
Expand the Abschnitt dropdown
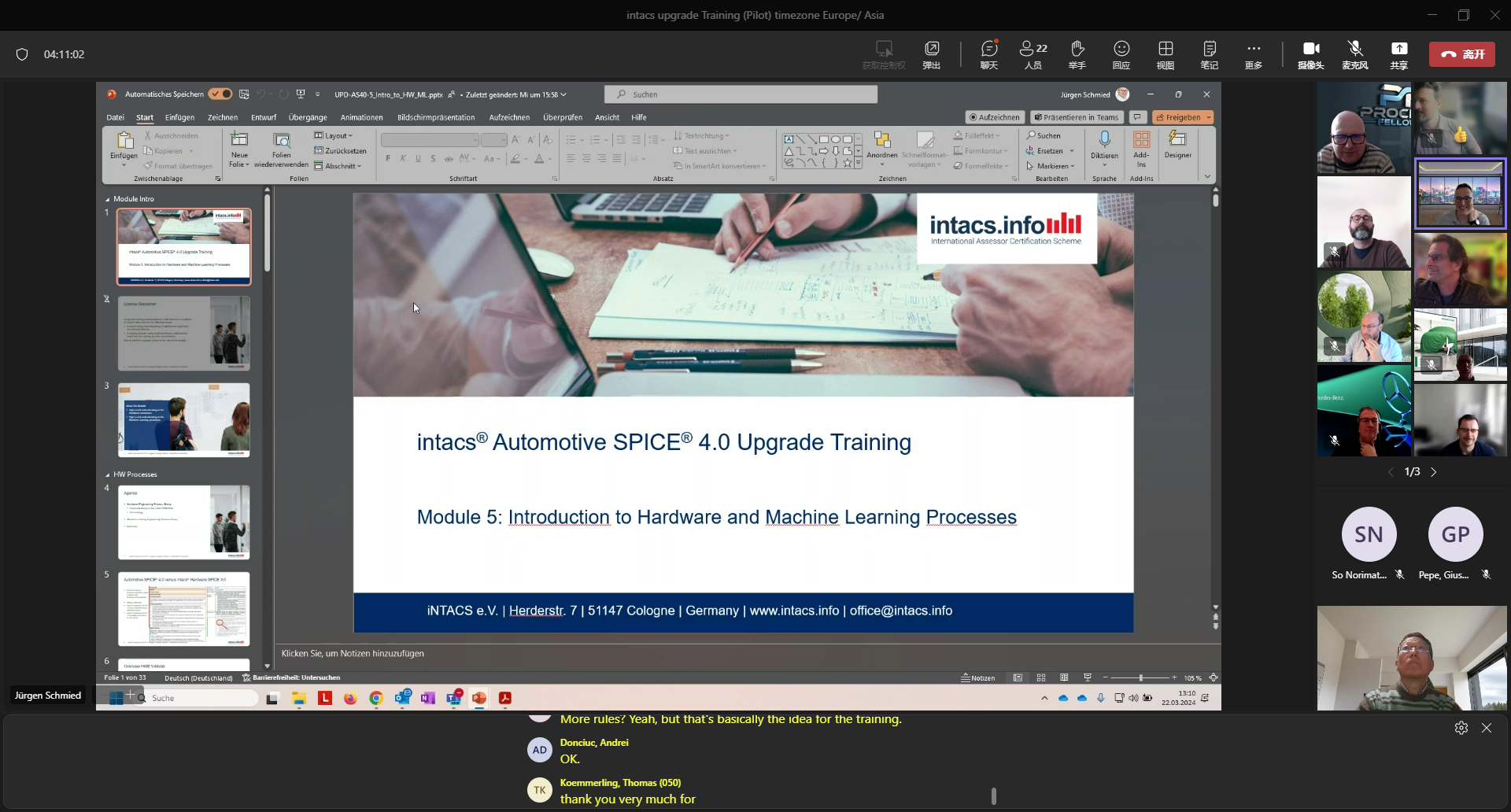(x=338, y=166)
